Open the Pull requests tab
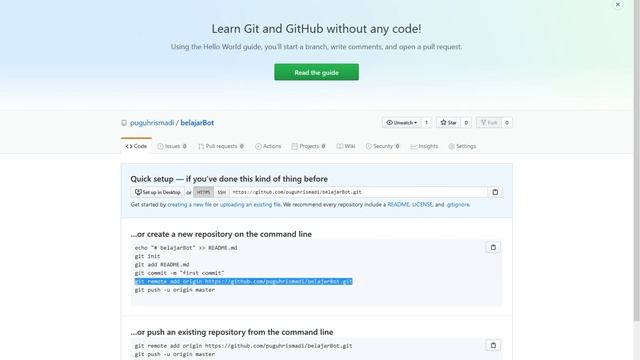640x360 pixels. (x=221, y=146)
